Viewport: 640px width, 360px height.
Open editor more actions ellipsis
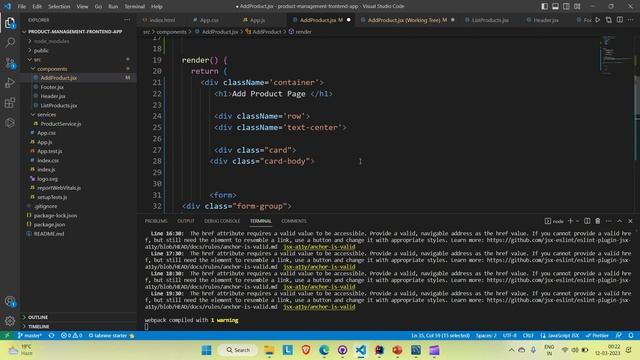point(631,20)
